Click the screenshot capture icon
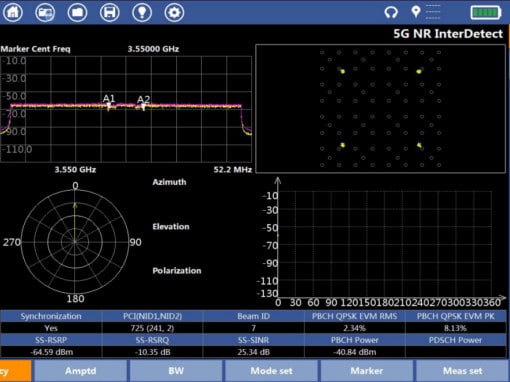 click(x=45, y=12)
